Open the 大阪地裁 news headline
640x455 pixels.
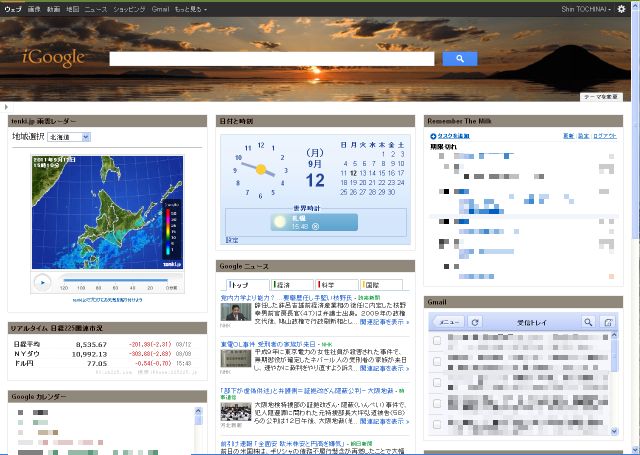pos(307,391)
